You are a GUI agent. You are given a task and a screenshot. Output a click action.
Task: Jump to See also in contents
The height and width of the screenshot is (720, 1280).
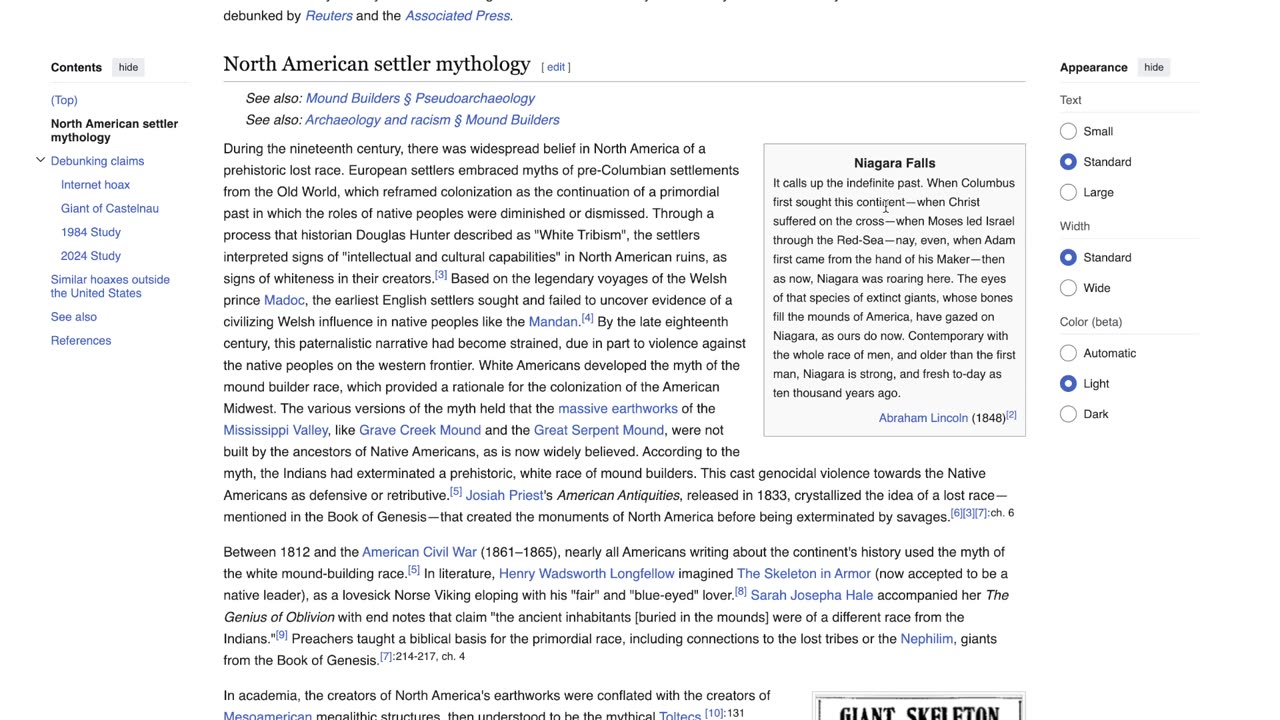pos(74,317)
